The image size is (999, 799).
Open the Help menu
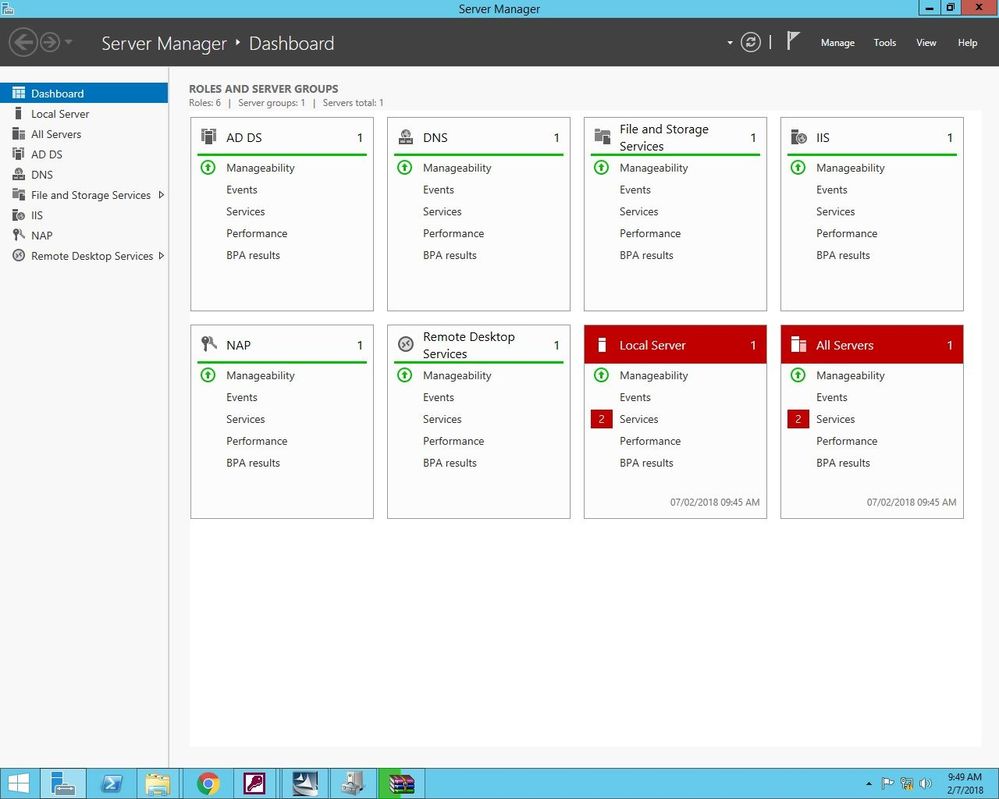click(x=967, y=43)
